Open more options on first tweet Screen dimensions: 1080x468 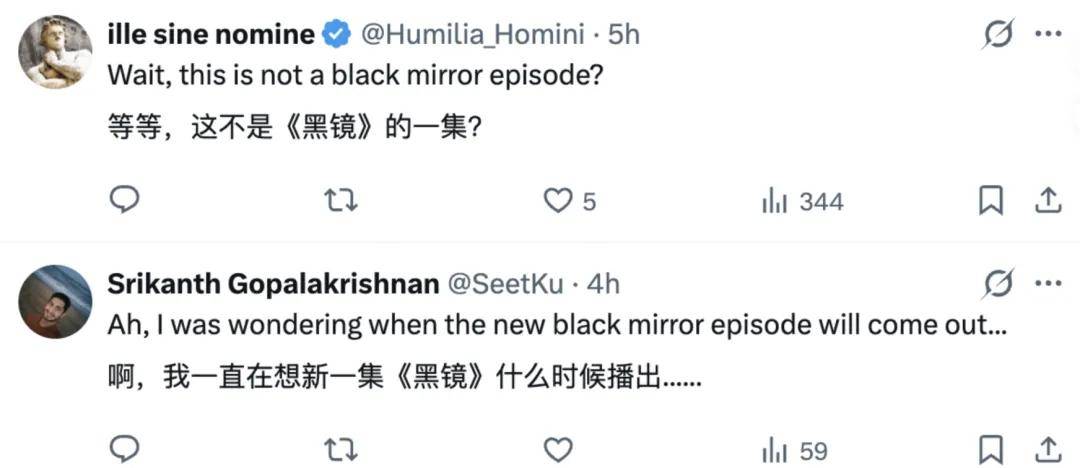click(1046, 35)
